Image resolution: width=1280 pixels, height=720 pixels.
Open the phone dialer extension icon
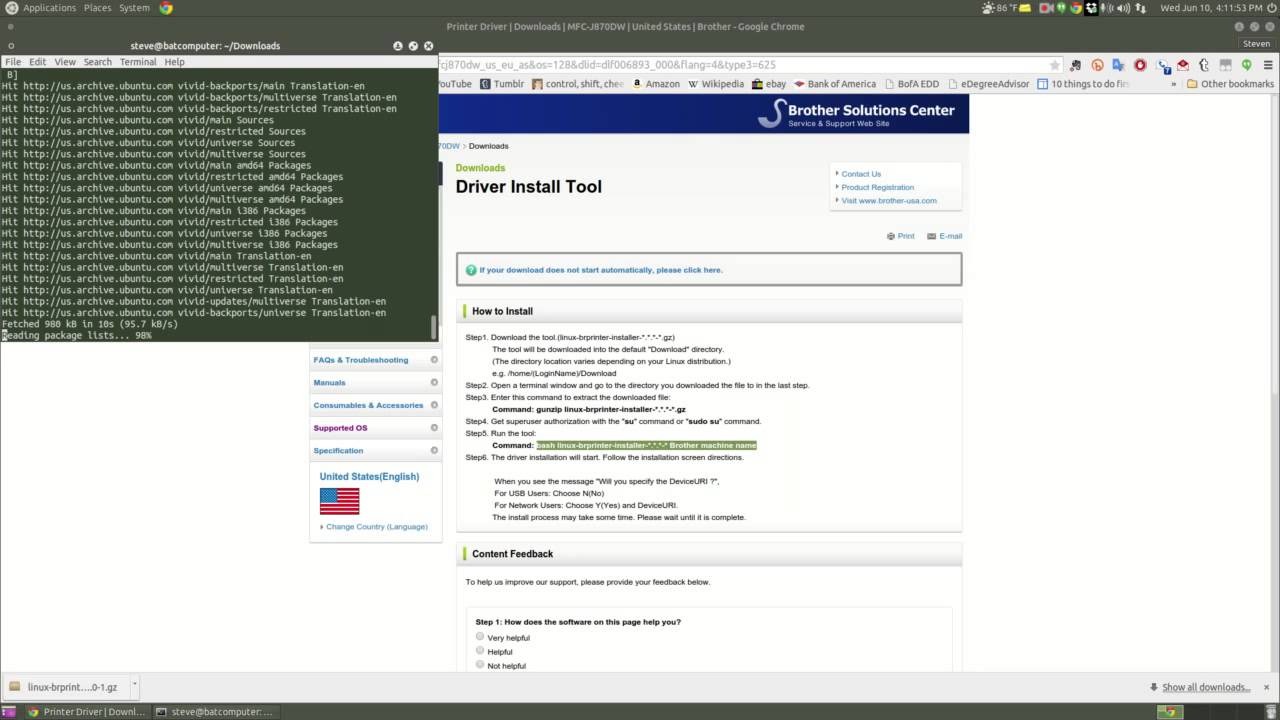point(1164,66)
